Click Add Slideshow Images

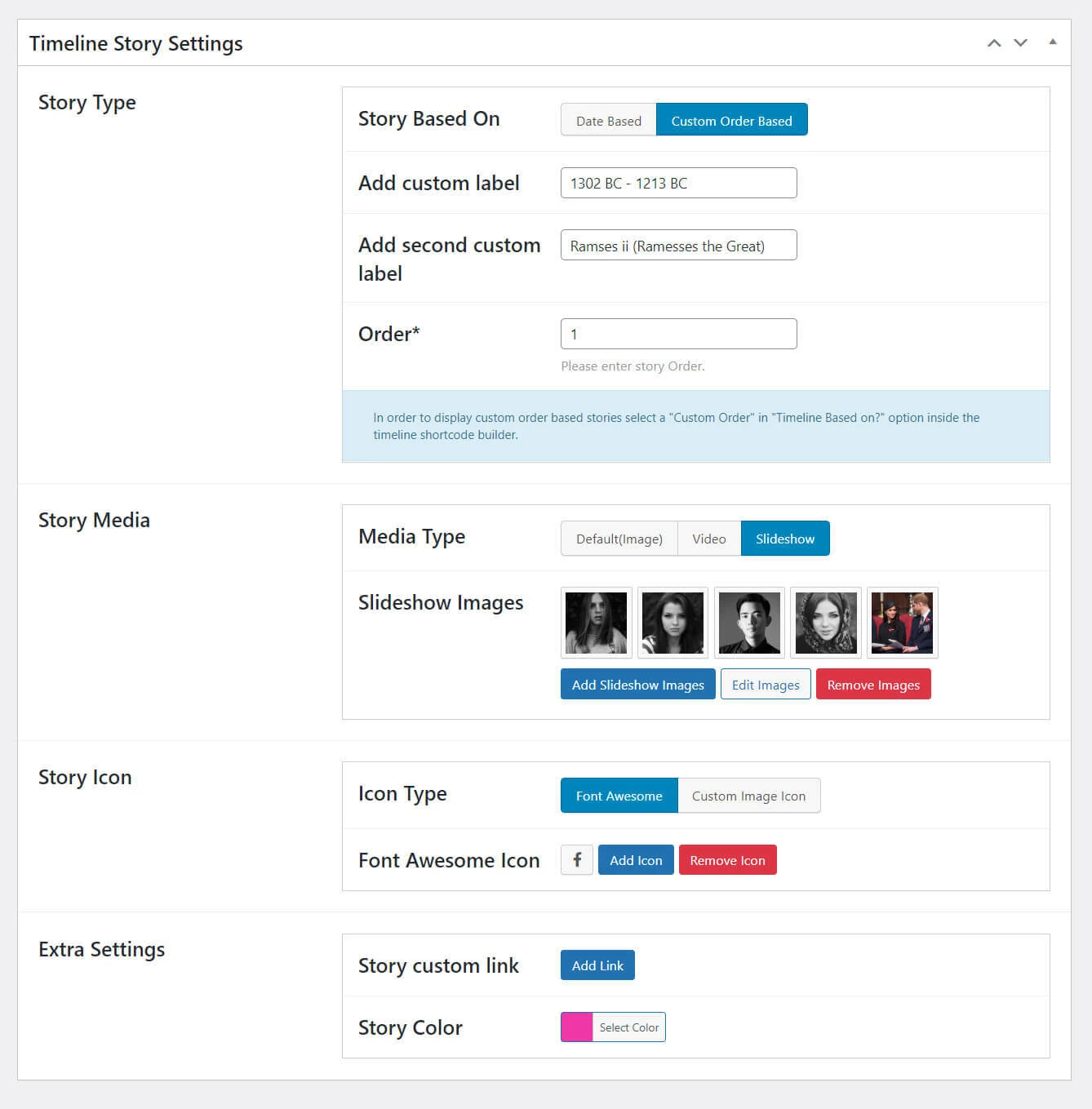point(637,684)
